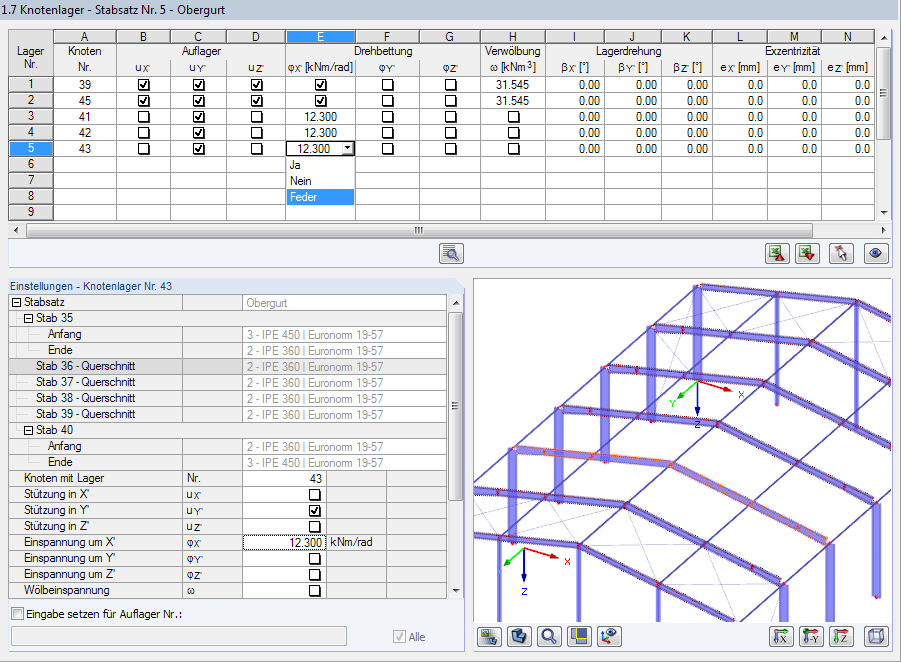Toggle the 'Alle' checkbox
The width and height of the screenshot is (901, 662).
tap(399, 637)
